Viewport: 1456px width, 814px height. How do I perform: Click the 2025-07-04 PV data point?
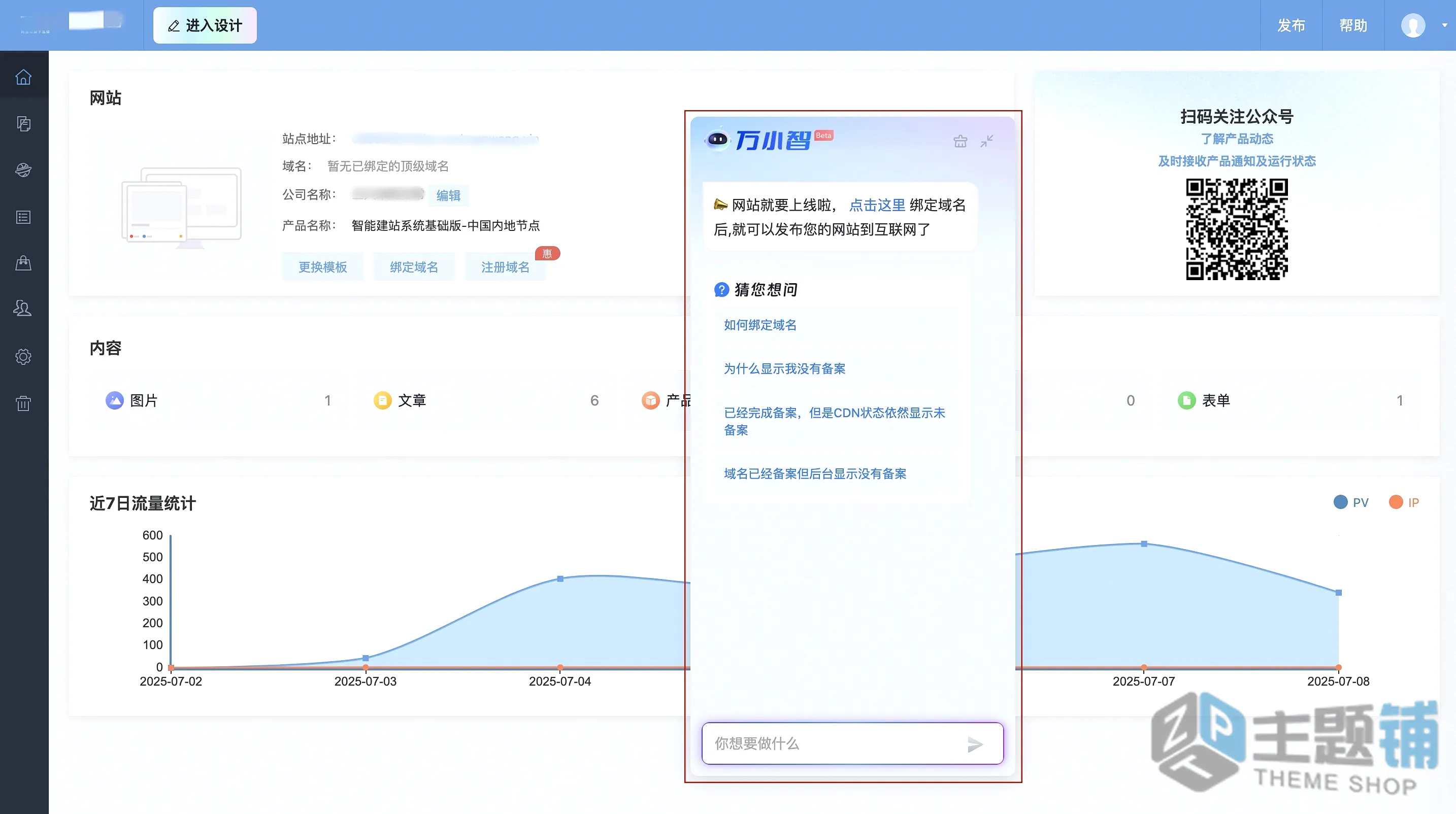(x=560, y=579)
